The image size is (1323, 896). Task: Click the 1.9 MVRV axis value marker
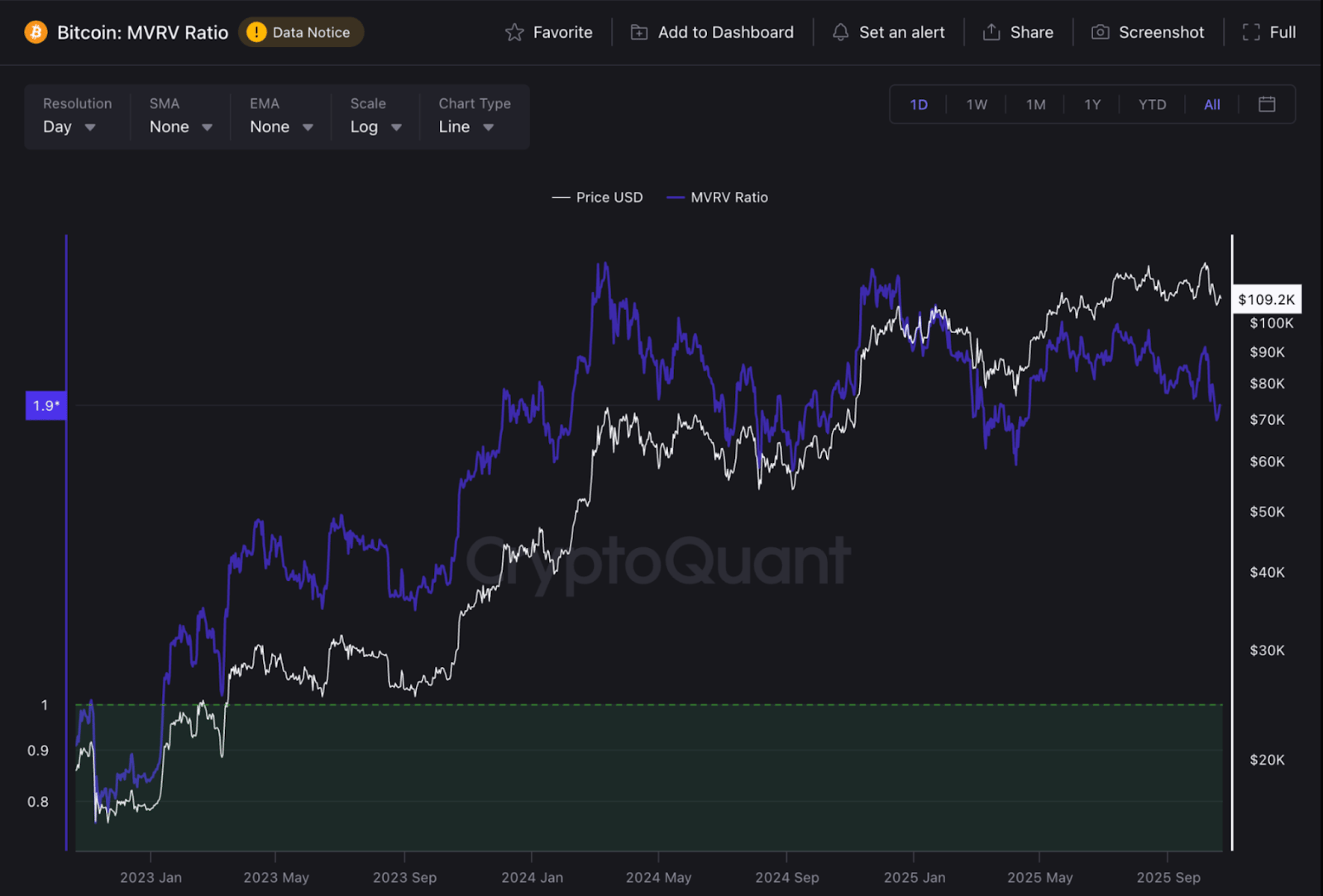point(45,405)
